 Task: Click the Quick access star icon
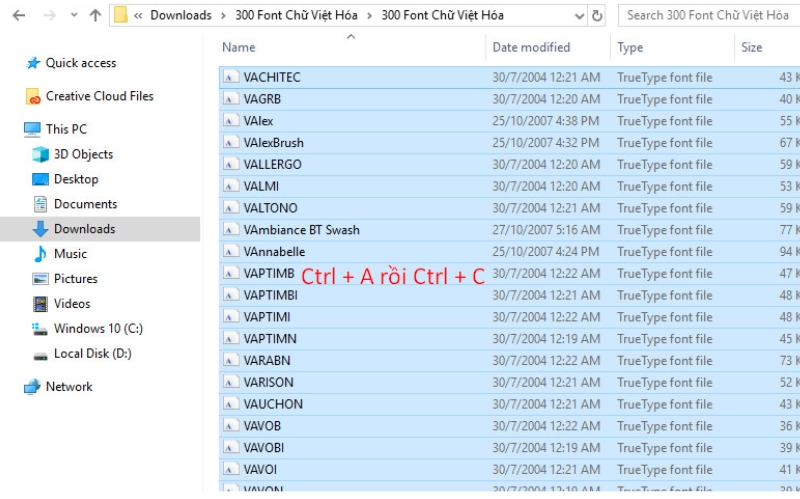coord(33,63)
